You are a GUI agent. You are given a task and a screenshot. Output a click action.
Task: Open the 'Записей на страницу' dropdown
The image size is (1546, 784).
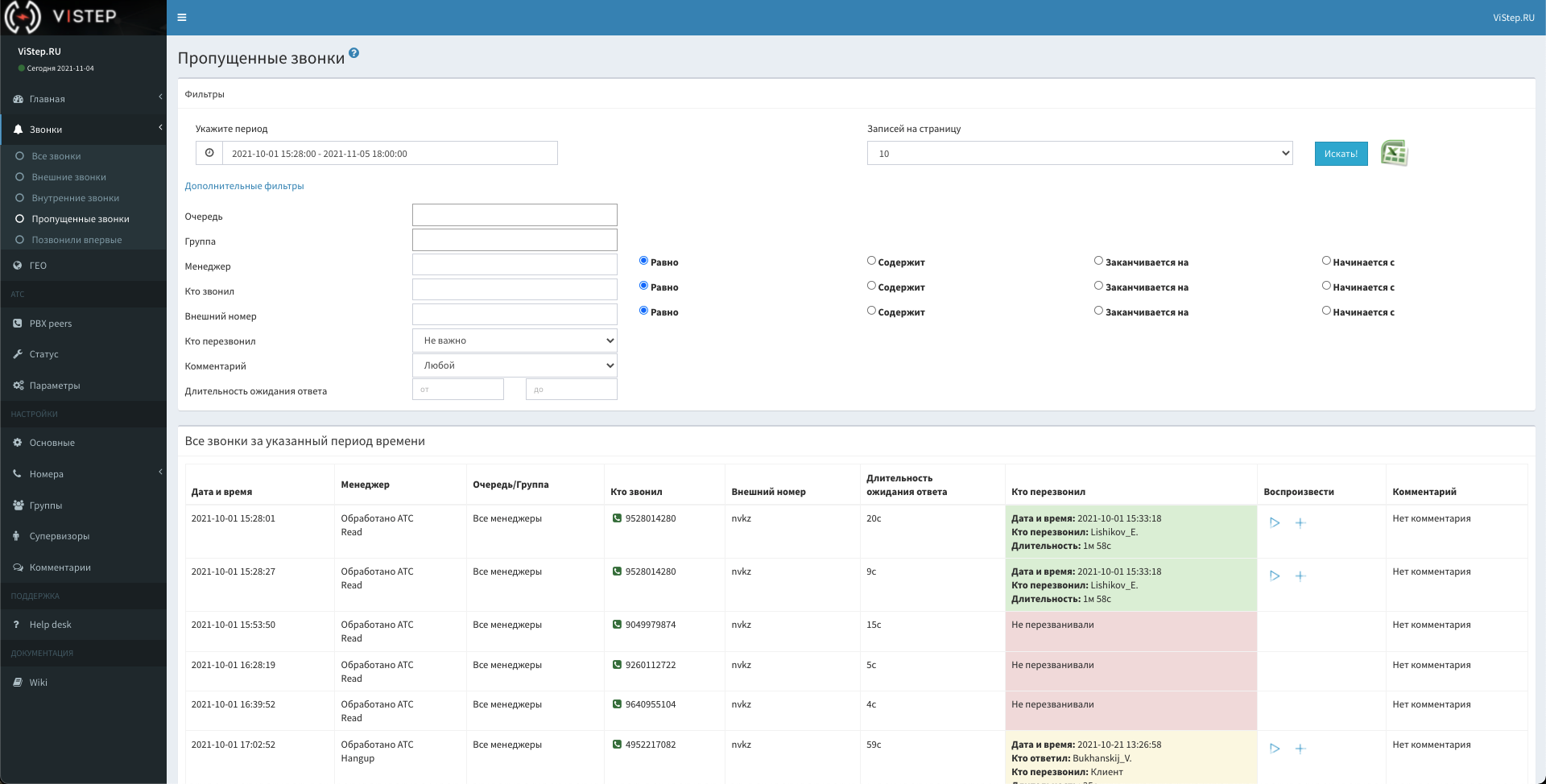(1079, 153)
